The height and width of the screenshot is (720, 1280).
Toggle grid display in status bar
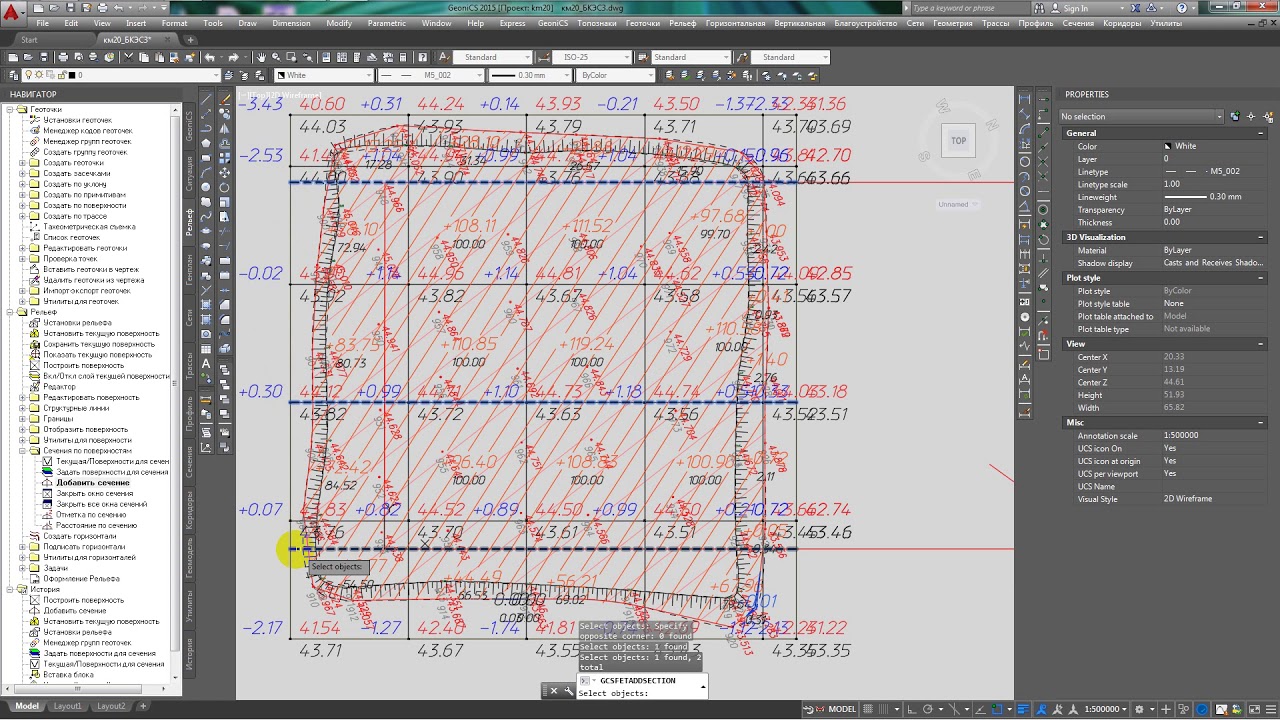point(867,709)
